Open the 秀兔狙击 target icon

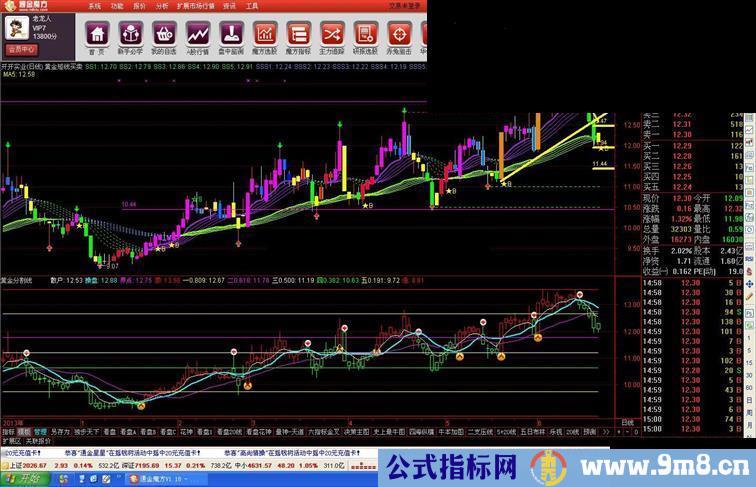pos(398,37)
